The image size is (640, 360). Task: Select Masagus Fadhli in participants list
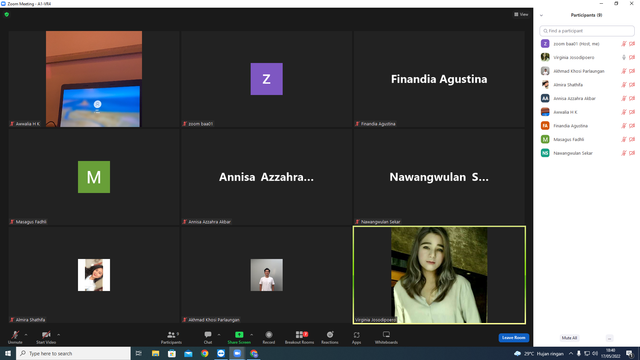tap(587, 139)
